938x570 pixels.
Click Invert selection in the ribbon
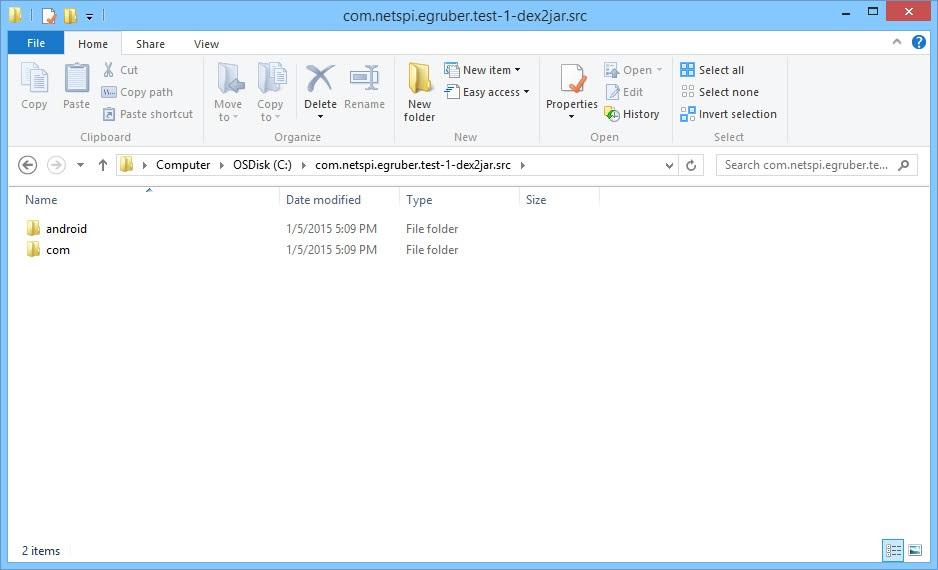click(728, 114)
